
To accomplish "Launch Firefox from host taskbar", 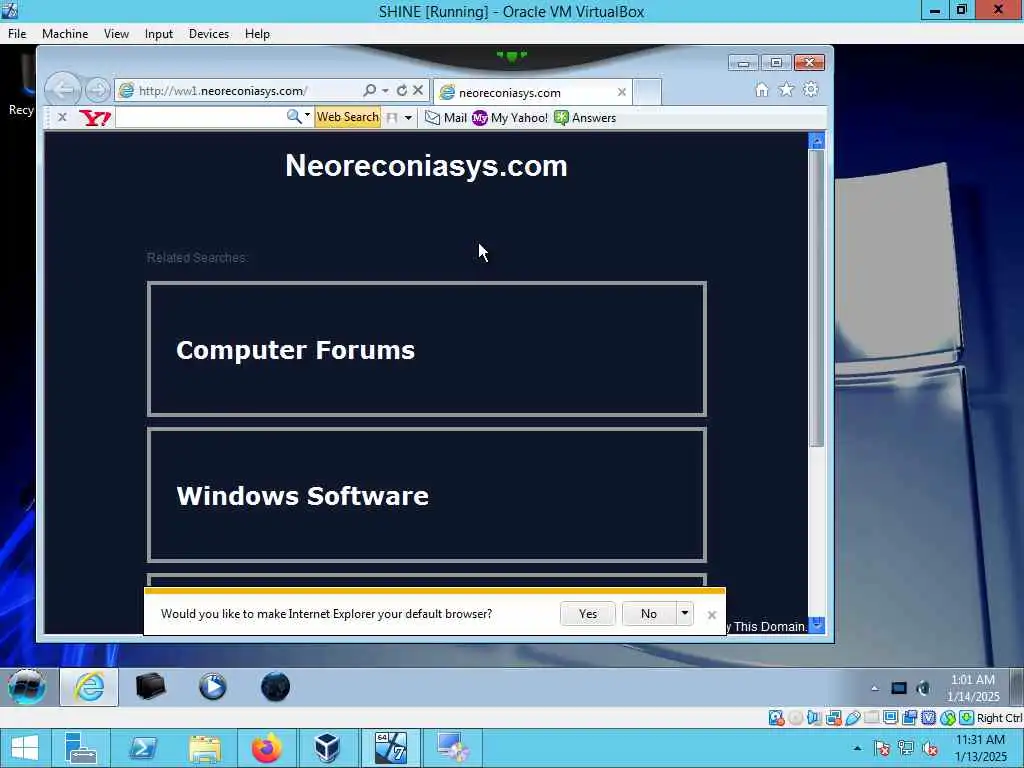I will tap(266, 748).
